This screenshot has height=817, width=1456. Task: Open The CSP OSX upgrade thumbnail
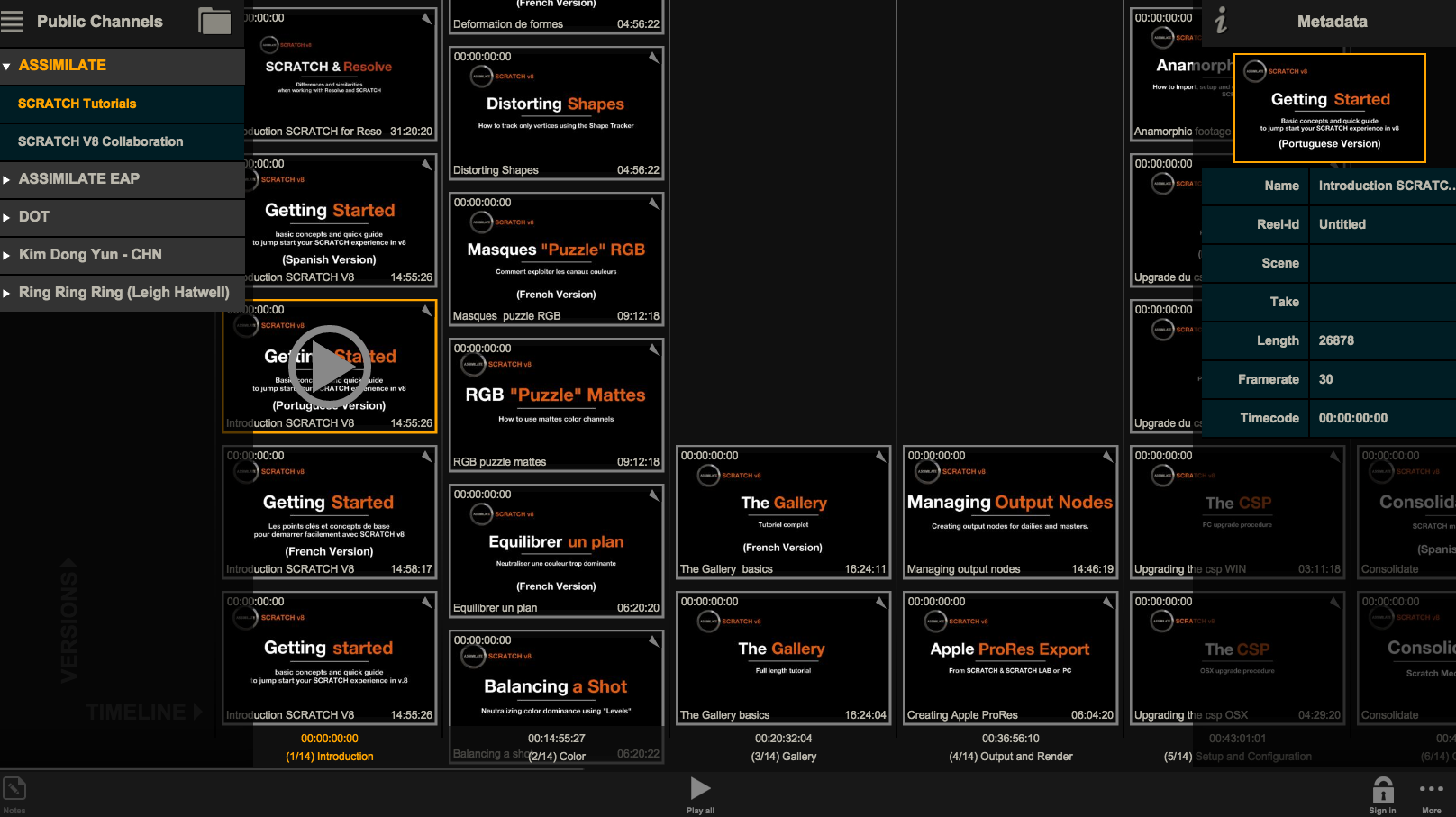click(x=1238, y=658)
